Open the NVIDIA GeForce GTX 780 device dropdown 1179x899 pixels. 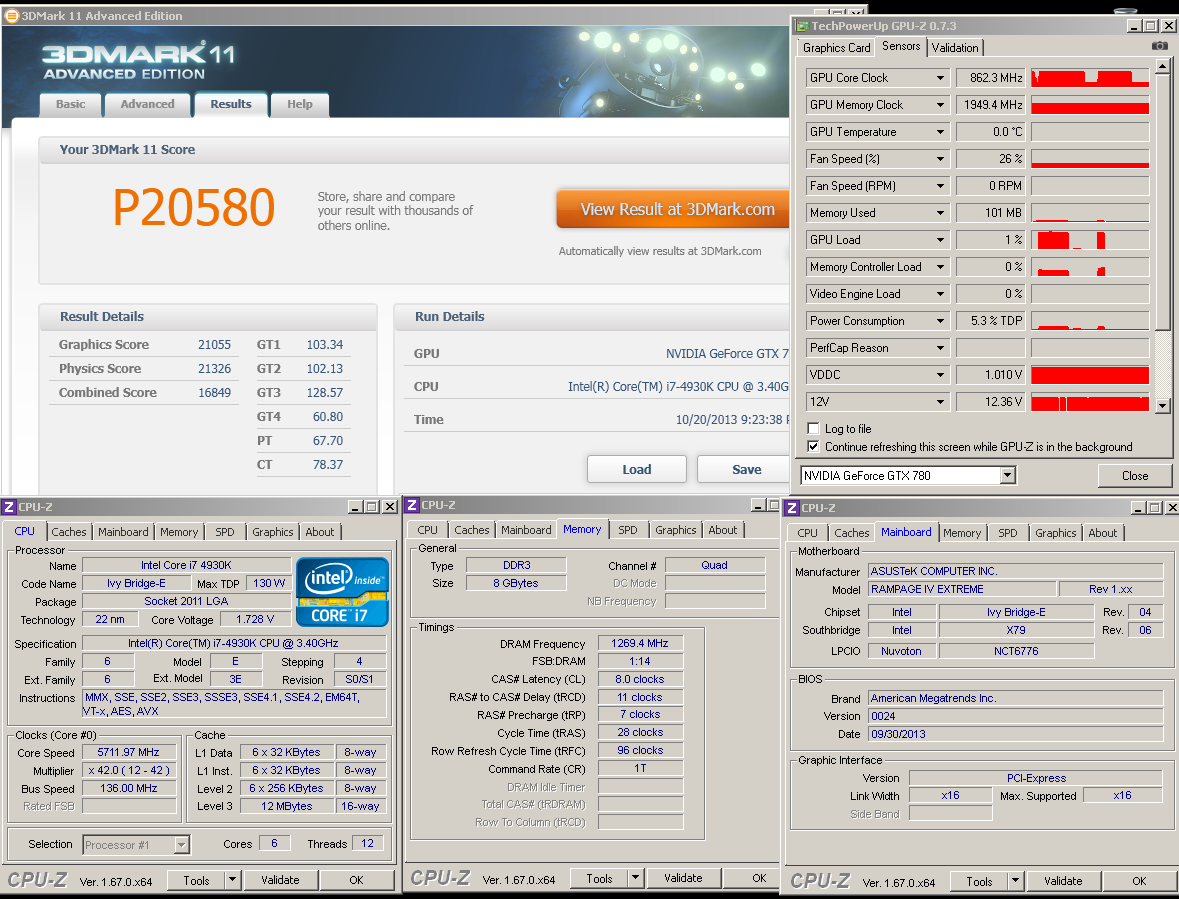click(1007, 476)
